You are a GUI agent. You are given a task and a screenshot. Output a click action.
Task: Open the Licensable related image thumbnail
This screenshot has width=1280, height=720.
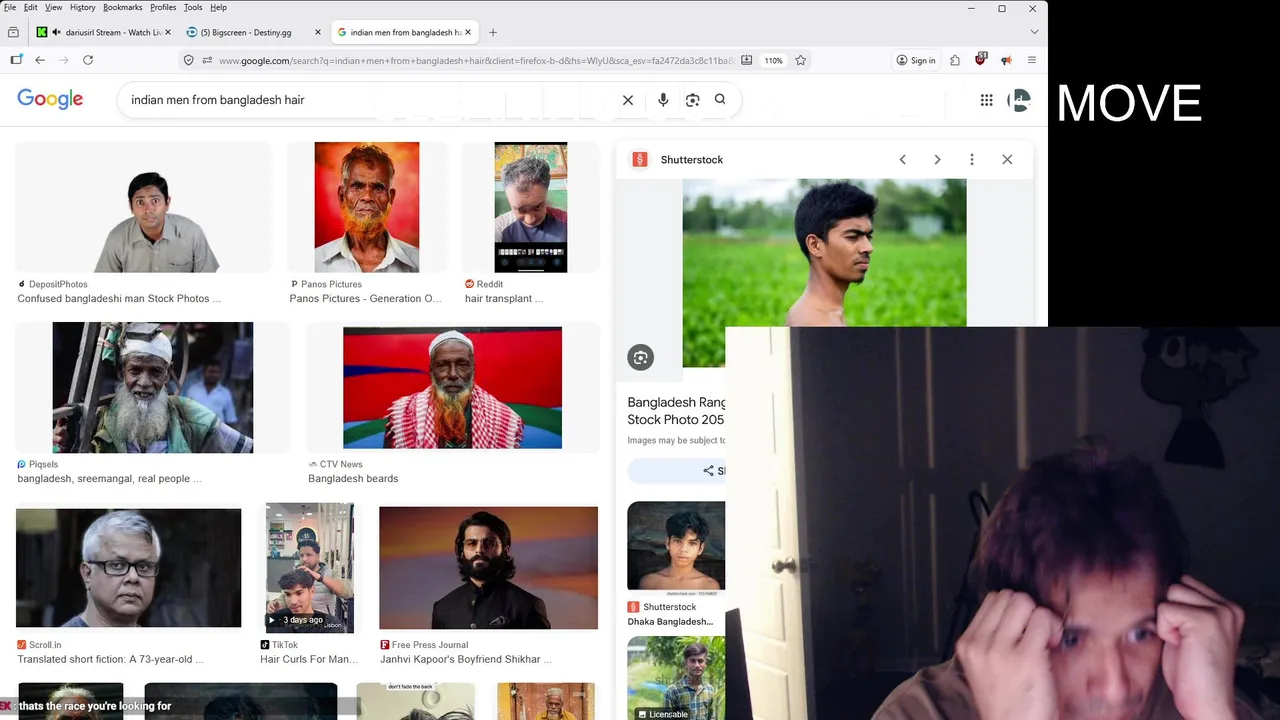(676, 678)
